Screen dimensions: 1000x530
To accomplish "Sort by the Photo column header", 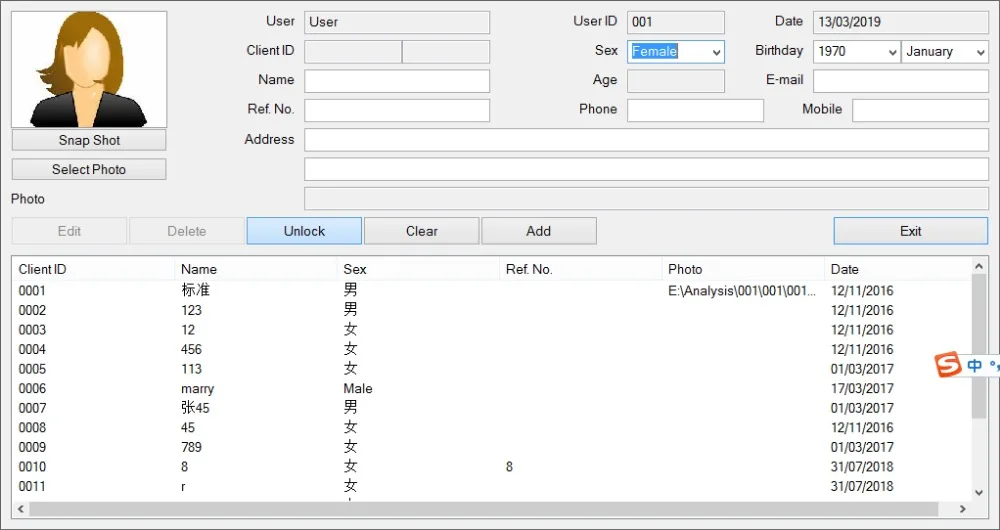I will 743,269.
